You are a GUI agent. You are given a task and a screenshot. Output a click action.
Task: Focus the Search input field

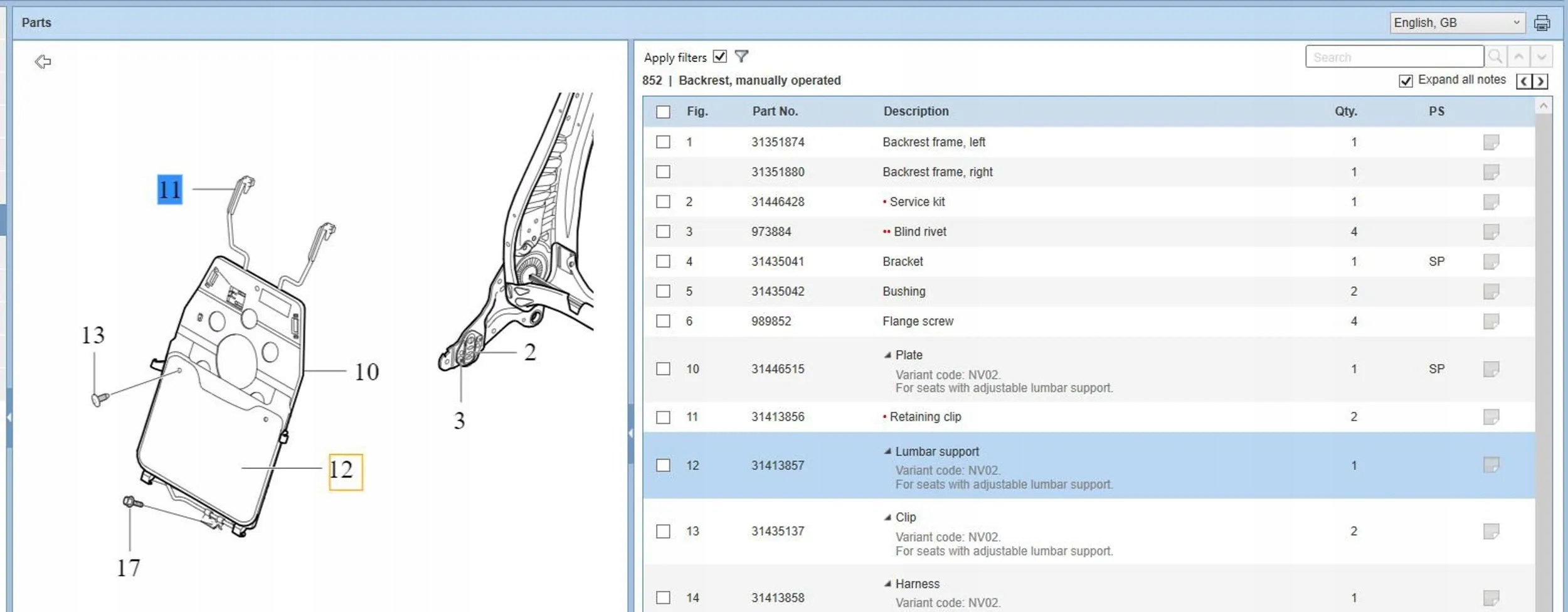(1394, 57)
